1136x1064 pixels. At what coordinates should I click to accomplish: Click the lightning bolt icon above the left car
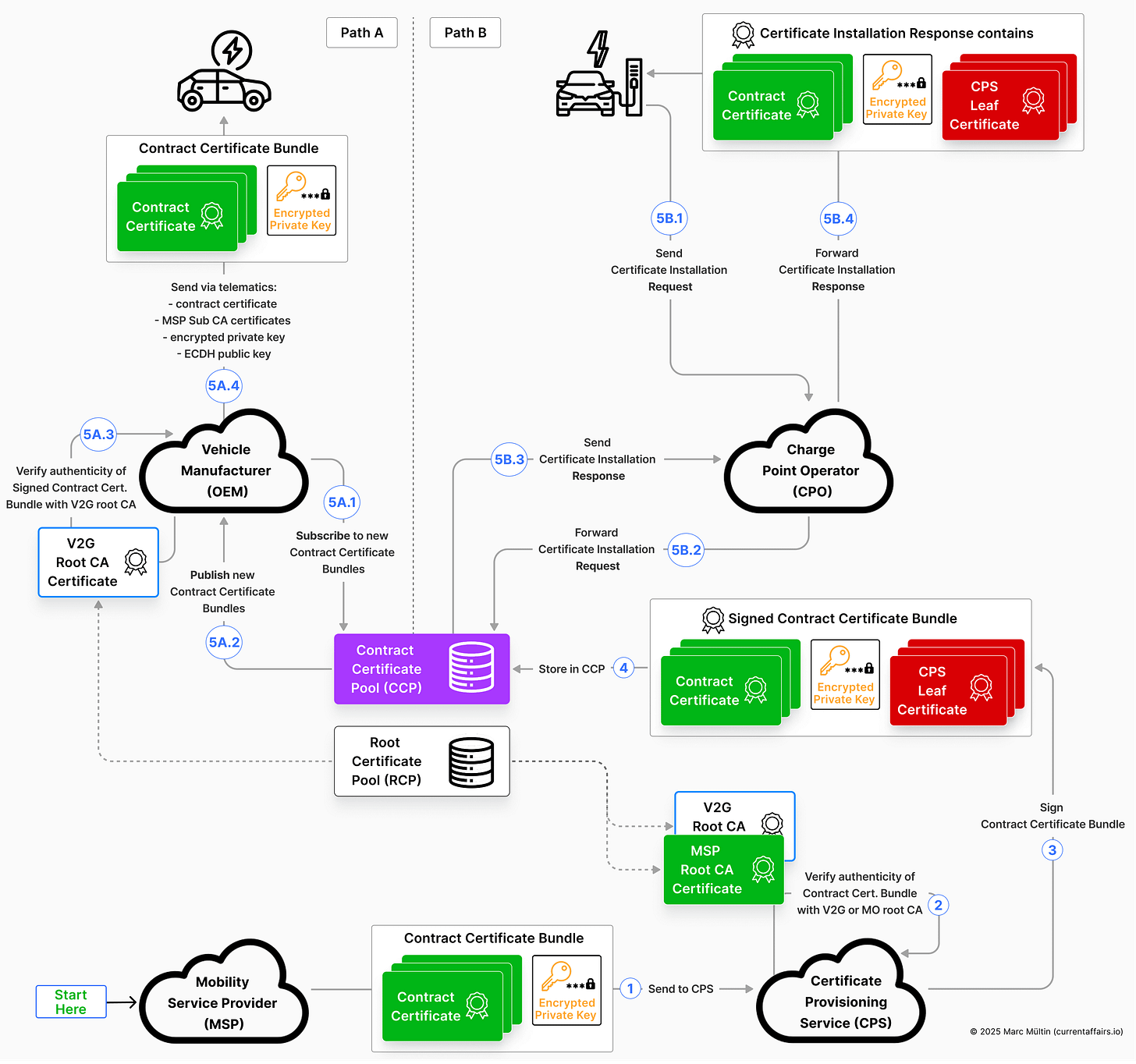[227, 48]
